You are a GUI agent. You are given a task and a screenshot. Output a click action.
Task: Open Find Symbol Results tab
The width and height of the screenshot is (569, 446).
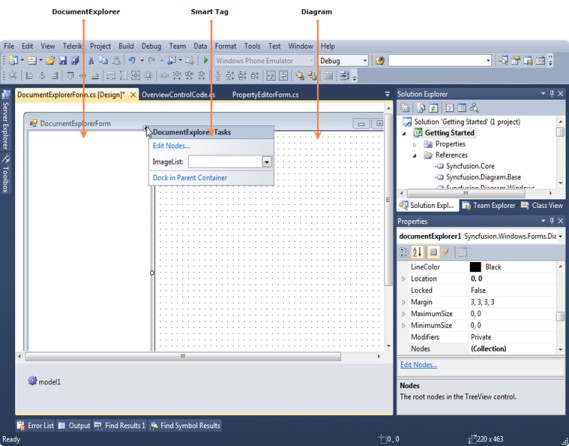[185, 425]
